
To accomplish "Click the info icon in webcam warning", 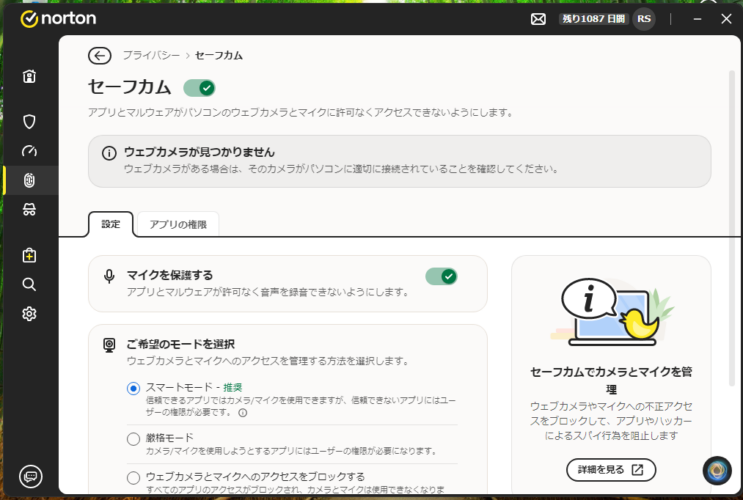I will [x=109, y=153].
